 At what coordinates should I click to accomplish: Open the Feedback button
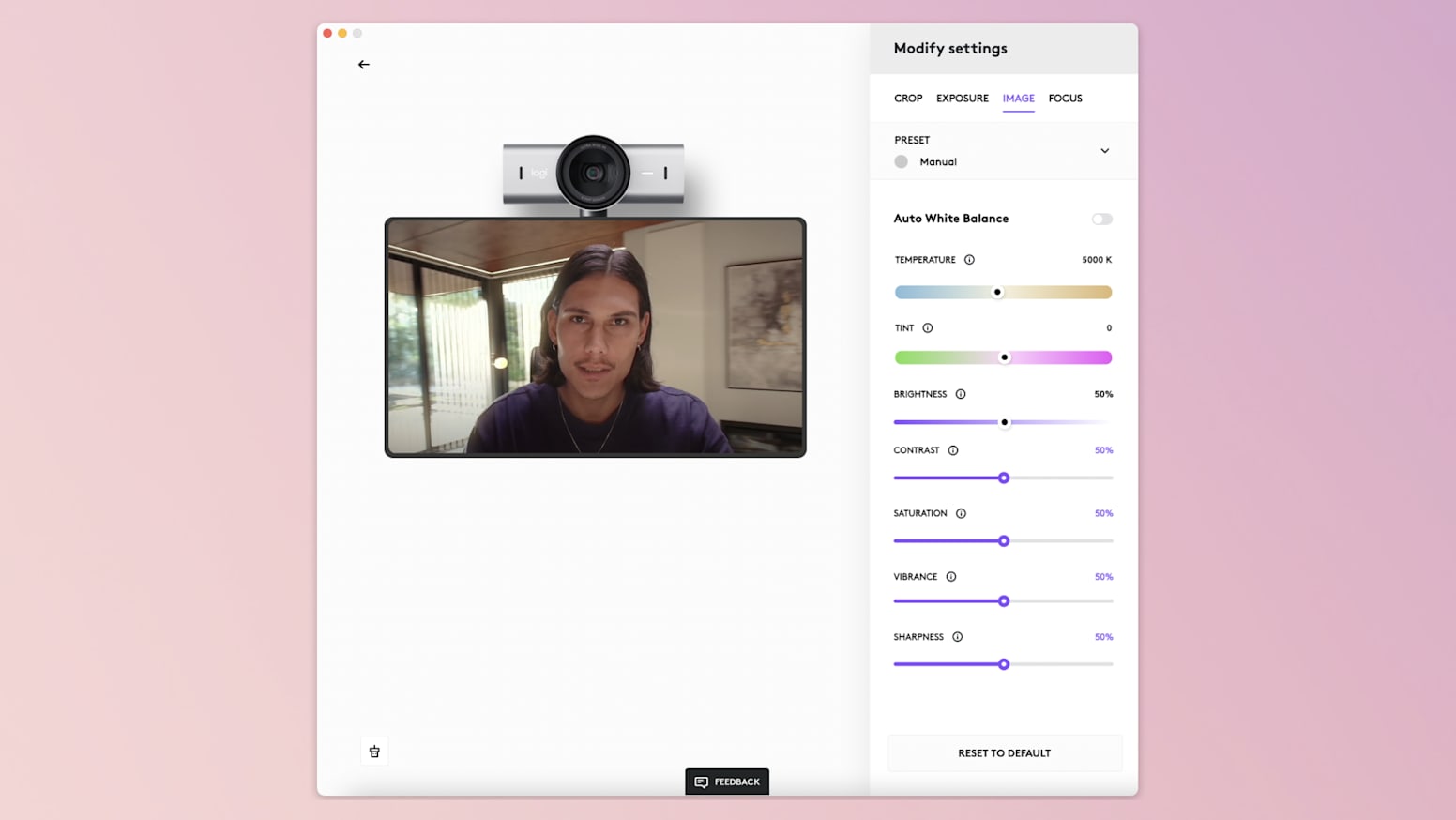click(x=727, y=782)
